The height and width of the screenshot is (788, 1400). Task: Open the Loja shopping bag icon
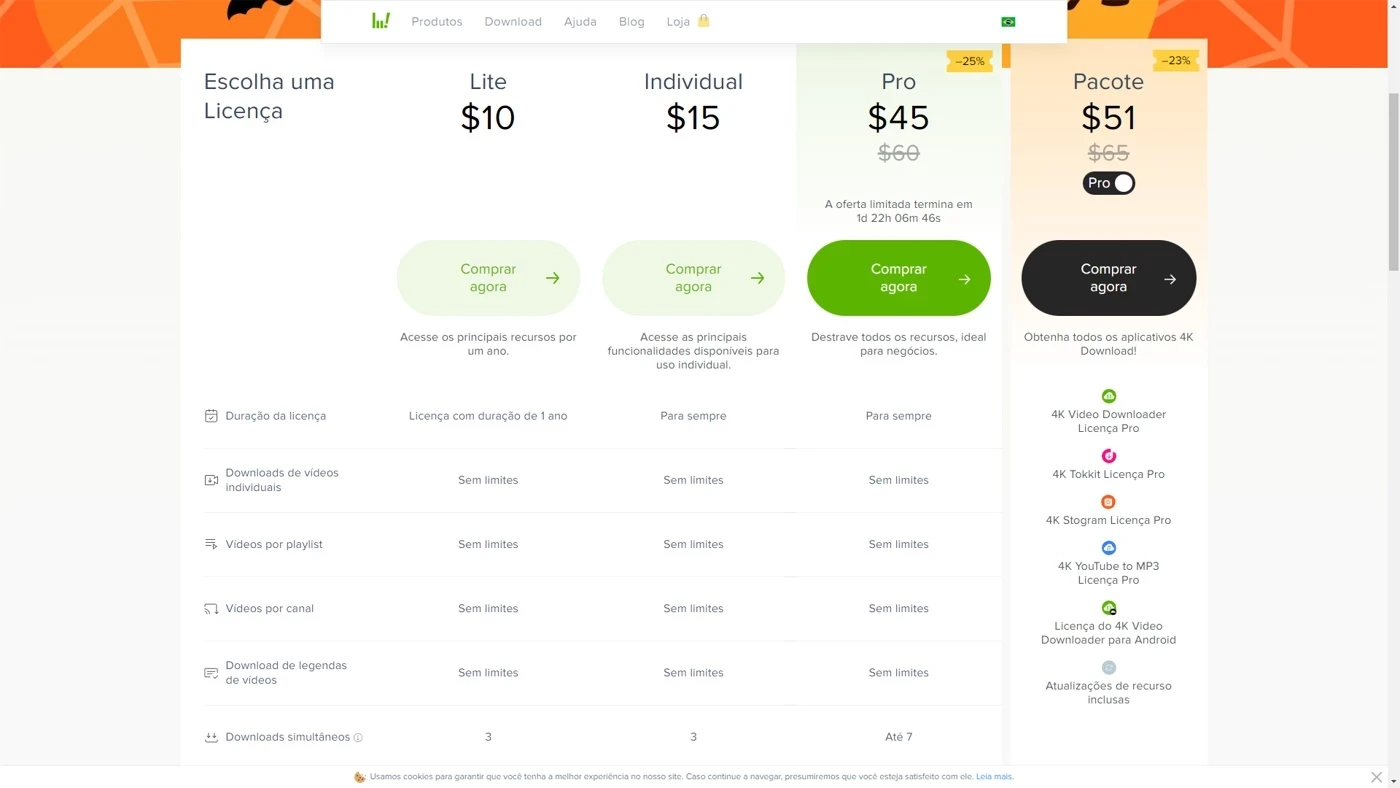(704, 21)
